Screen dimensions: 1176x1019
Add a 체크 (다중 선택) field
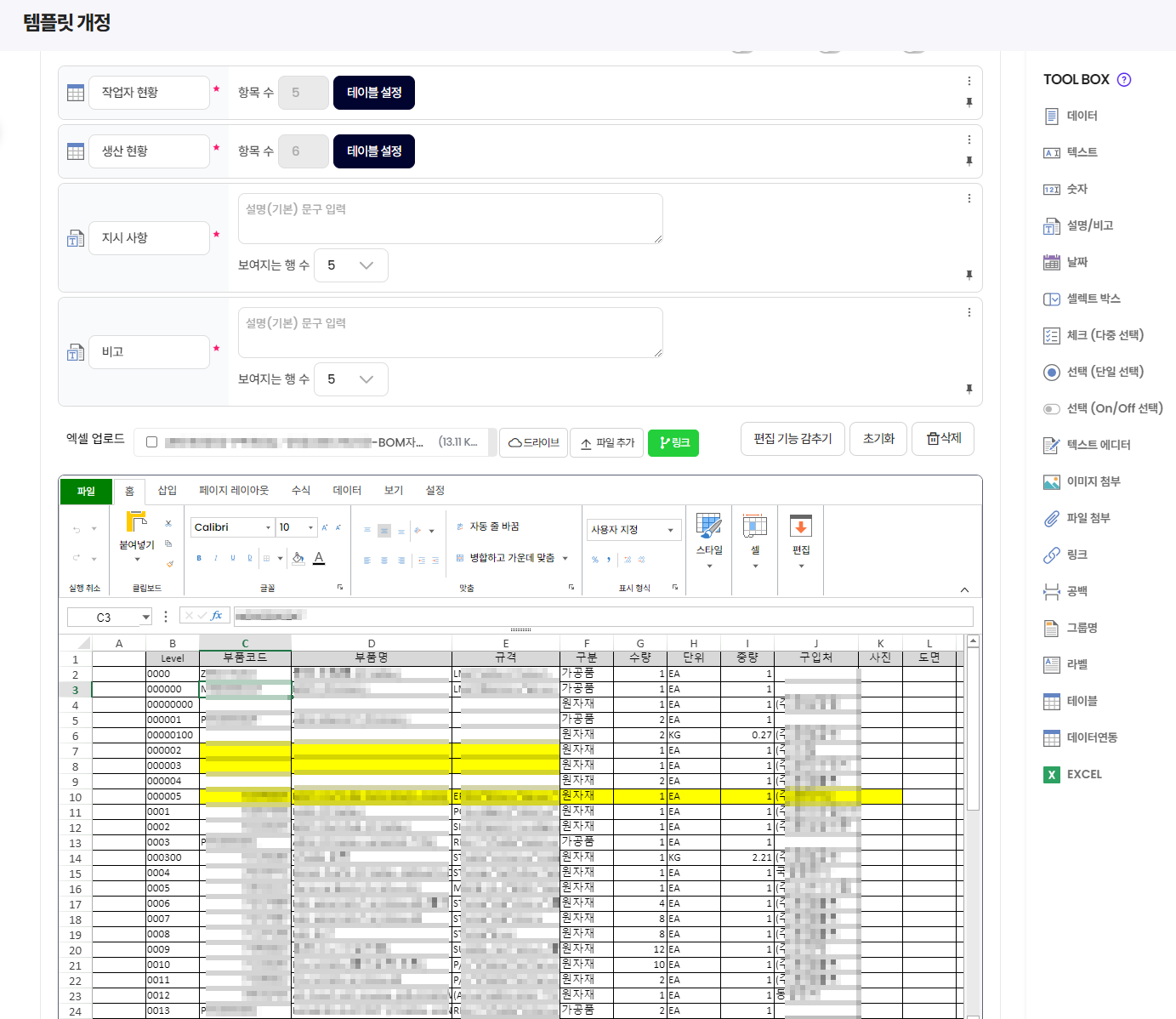pyautogui.click(x=1094, y=335)
